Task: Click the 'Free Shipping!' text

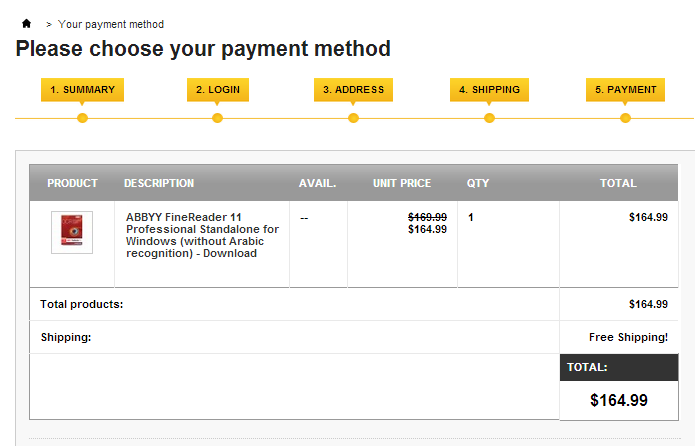Action: (x=628, y=337)
